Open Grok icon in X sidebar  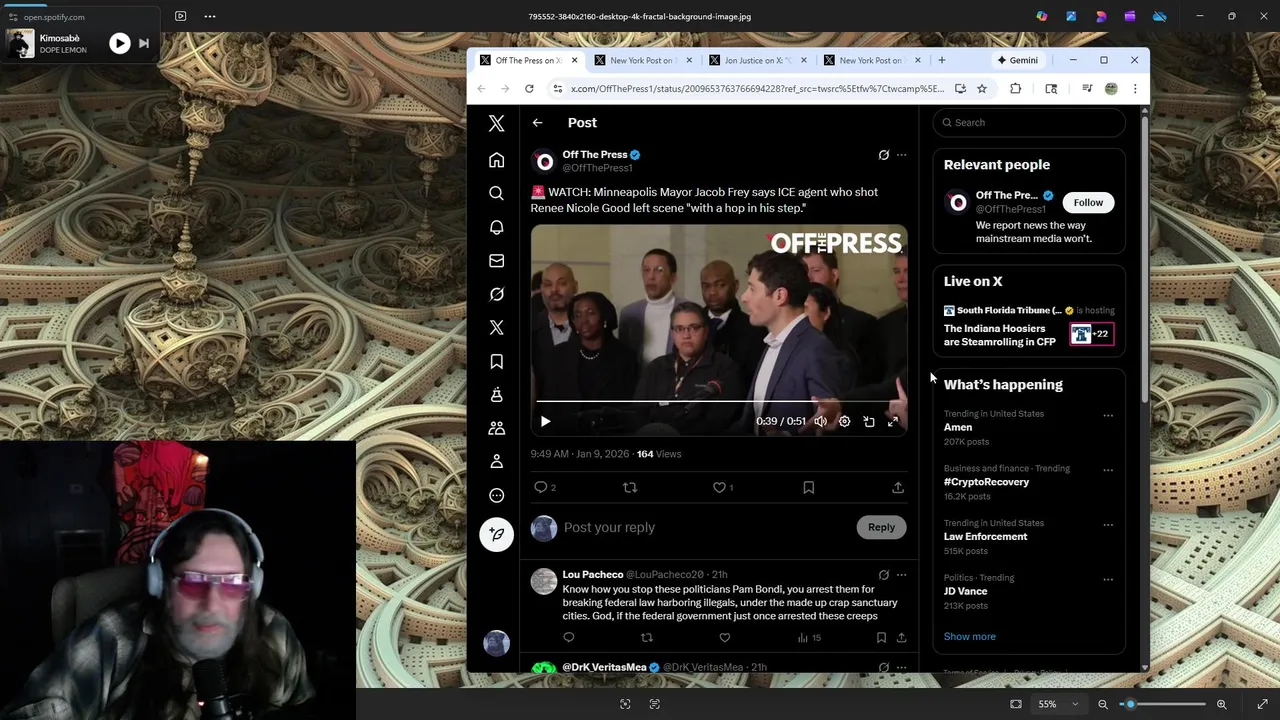tap(496, 294)
